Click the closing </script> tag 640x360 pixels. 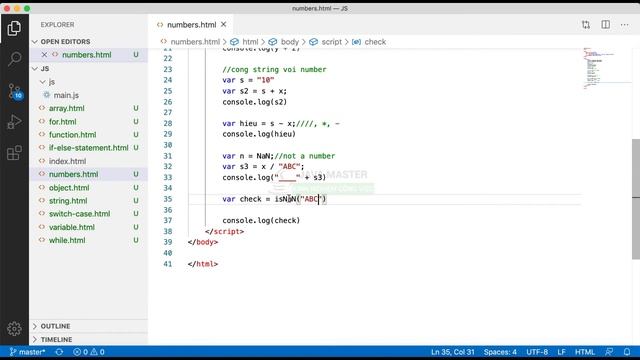point(224,231)
